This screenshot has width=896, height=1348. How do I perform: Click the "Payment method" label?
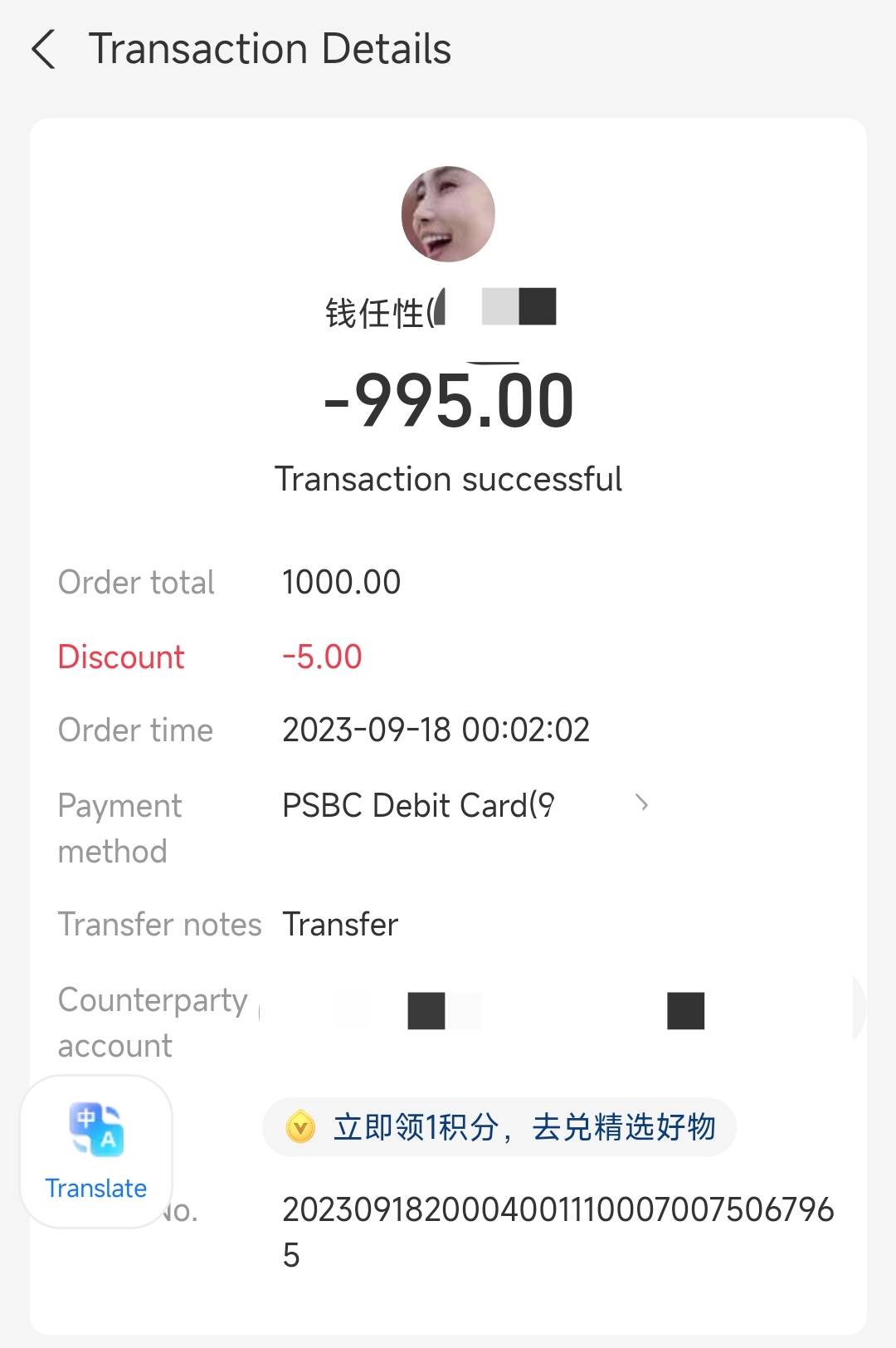click(x=119, y=828)
